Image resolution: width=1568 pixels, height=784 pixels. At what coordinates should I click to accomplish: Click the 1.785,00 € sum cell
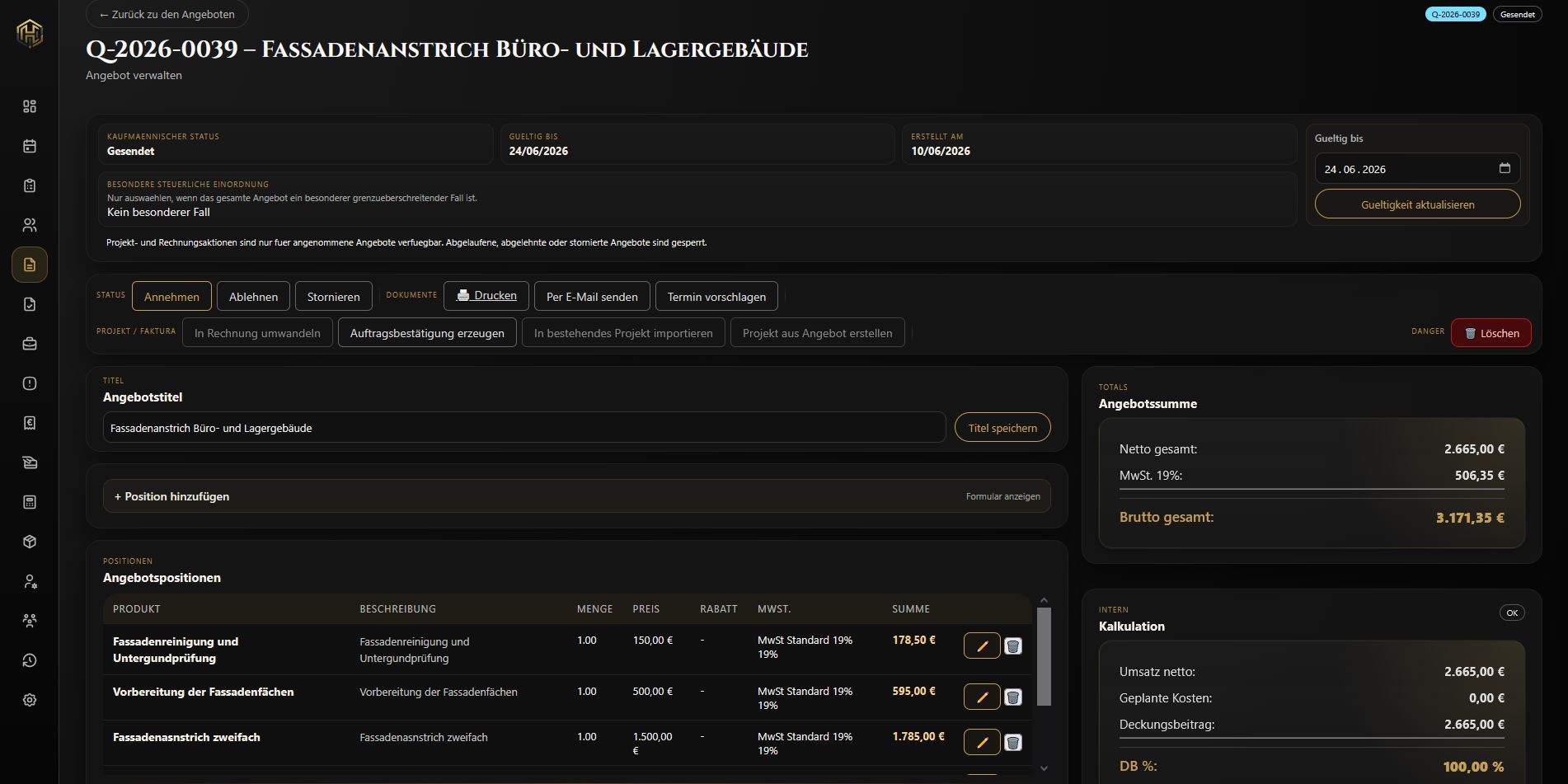[x=918, y=736]
